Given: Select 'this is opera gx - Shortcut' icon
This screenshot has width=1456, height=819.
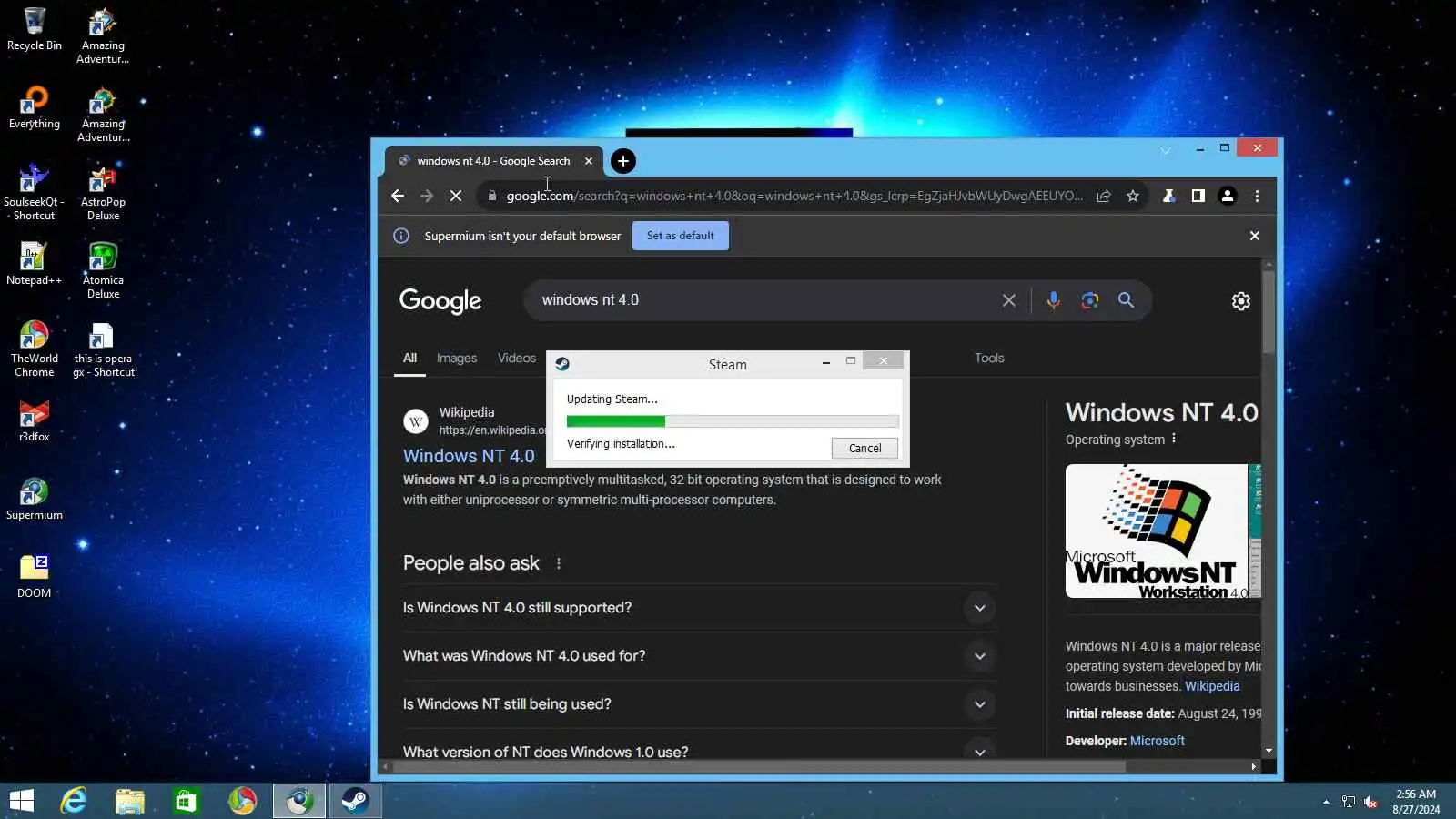Looking at the screenshot, I should coord(103,349).
